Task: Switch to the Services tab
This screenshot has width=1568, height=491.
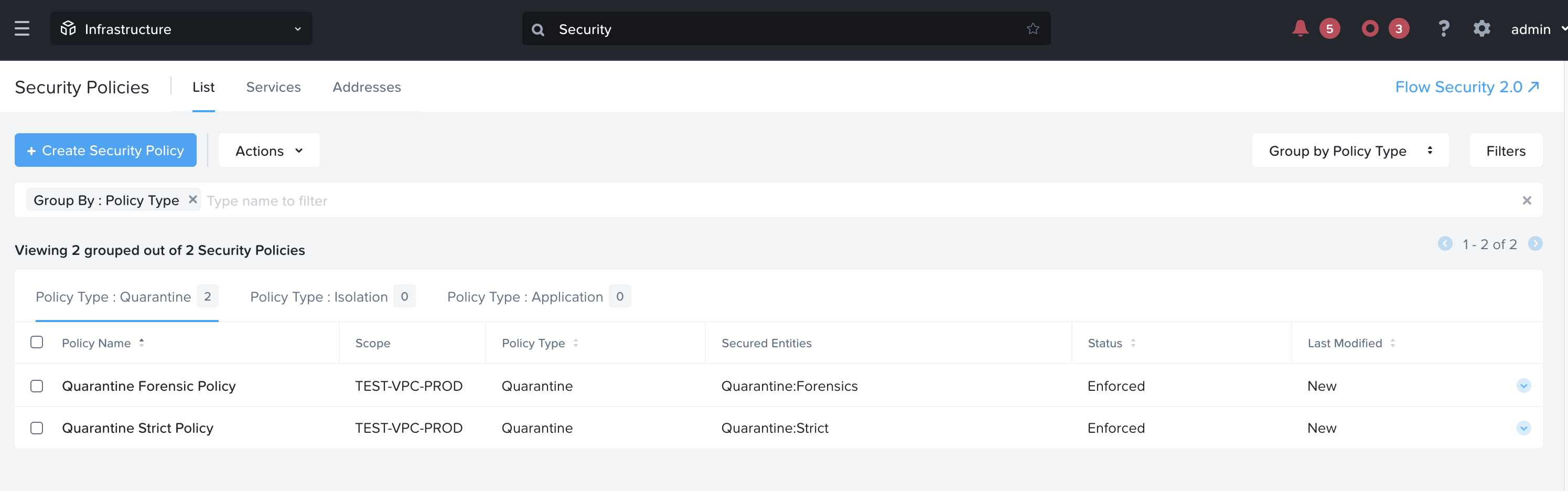Action: pos(273,87)
